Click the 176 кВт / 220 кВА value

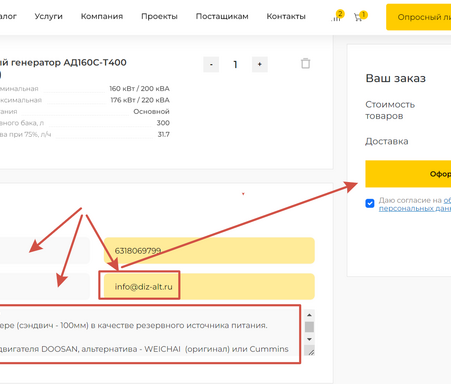(140, 100)
